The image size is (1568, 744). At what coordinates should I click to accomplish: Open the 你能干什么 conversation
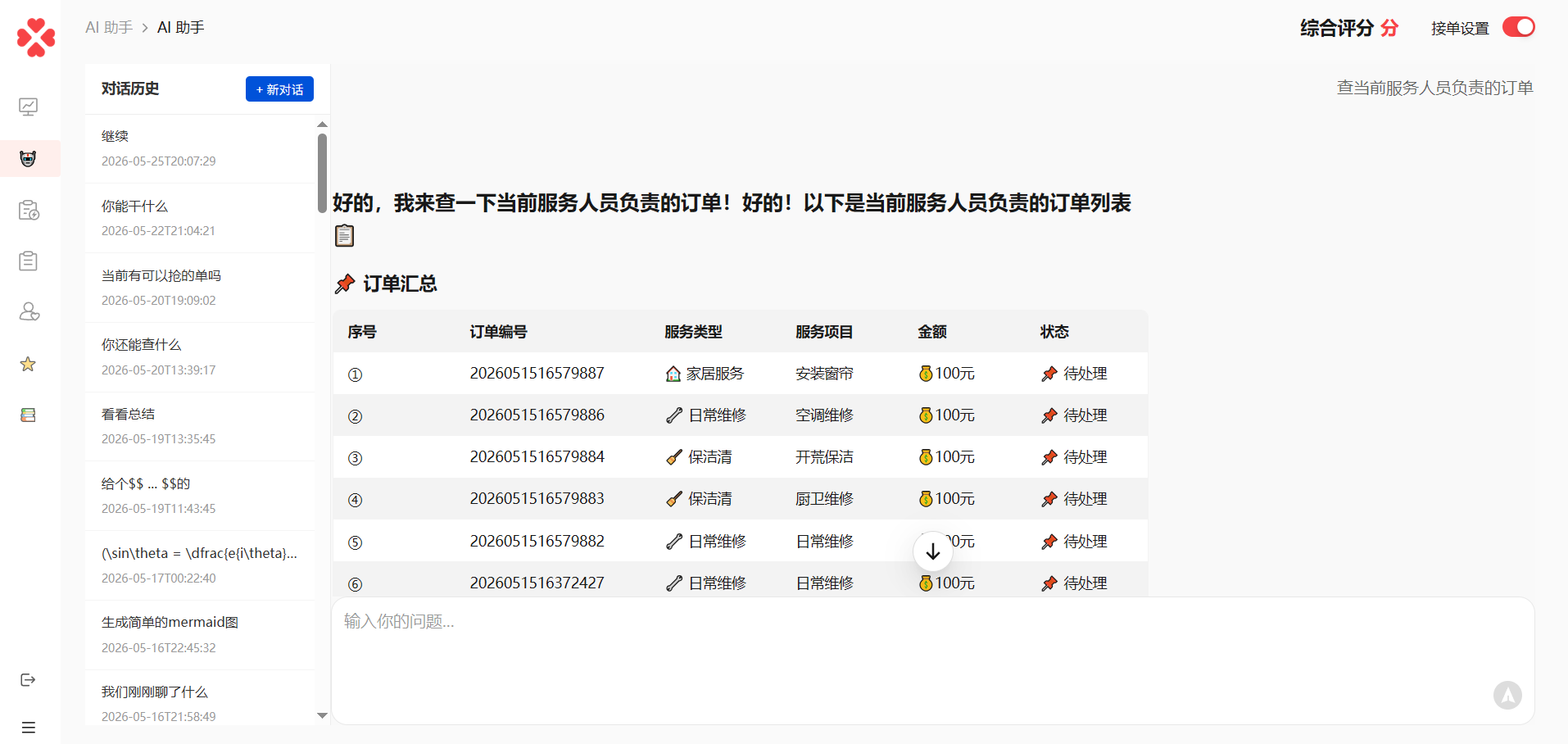200,218
